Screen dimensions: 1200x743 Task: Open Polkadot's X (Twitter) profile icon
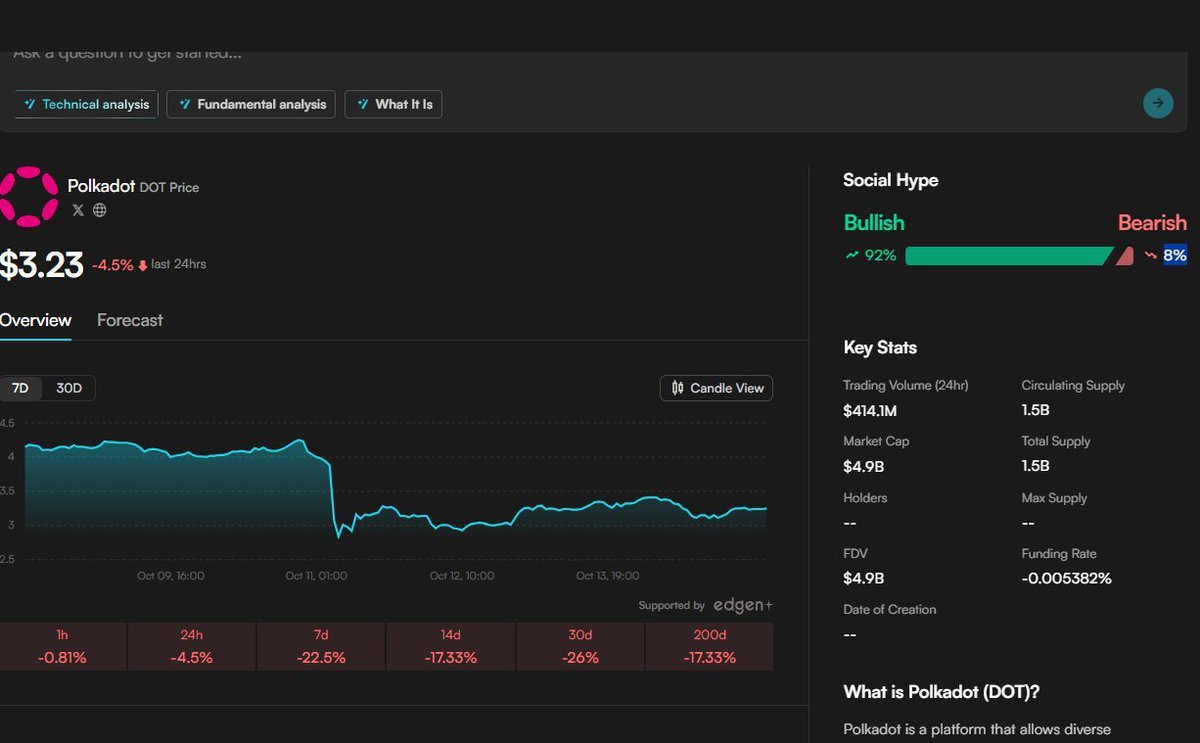78,210
